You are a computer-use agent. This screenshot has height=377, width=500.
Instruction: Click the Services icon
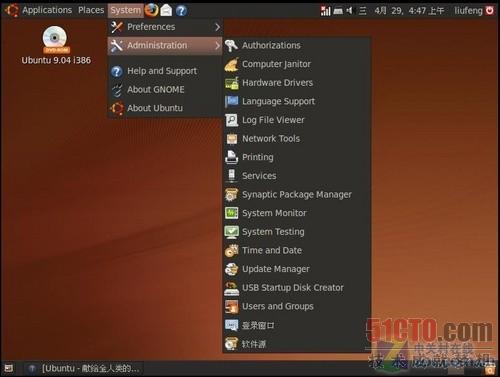click(x=231, y=176)
